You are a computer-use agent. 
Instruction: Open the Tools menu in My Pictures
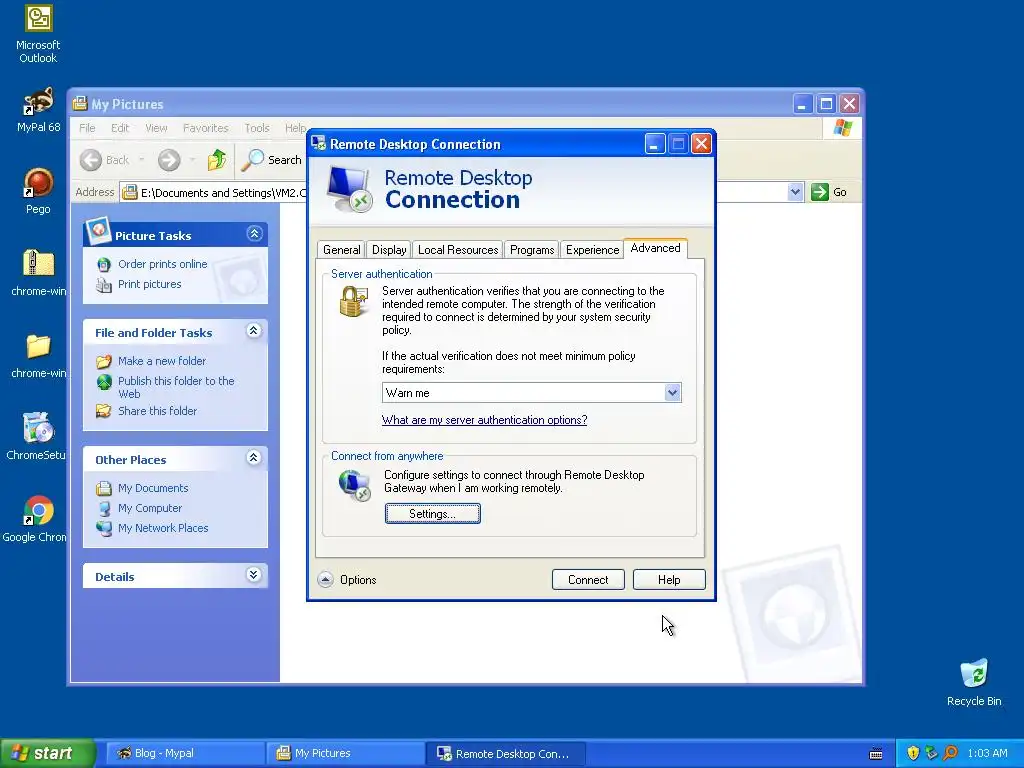tap(257, 128)
